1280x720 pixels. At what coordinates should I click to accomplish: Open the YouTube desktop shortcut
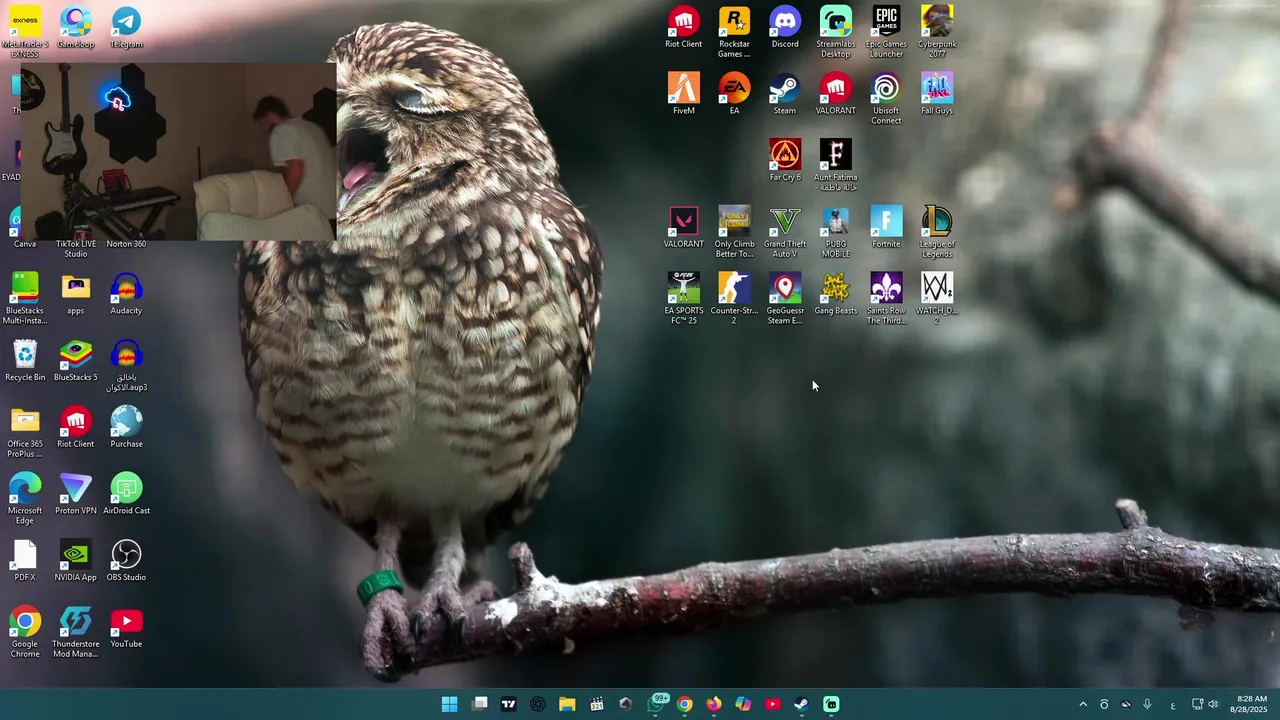click(x=126, y=628)
